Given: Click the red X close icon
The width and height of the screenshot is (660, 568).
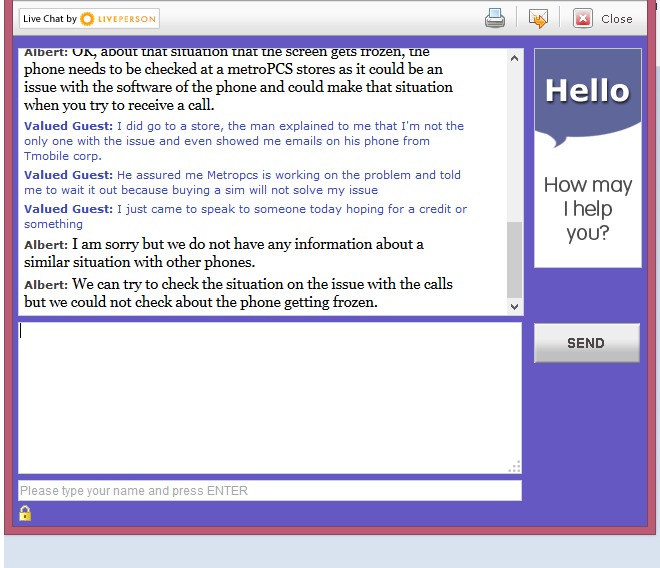Looking at the screenshot, I should click(583, 19).
